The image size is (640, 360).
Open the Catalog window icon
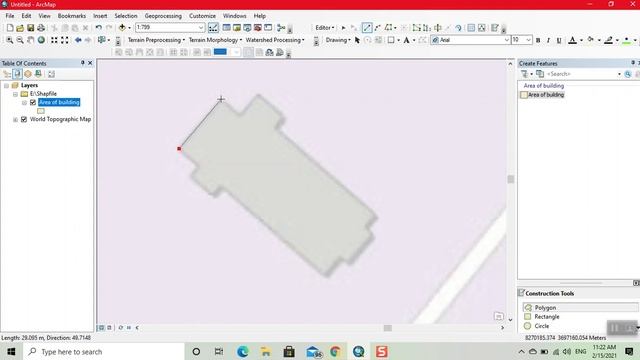(x=237, y=28)
